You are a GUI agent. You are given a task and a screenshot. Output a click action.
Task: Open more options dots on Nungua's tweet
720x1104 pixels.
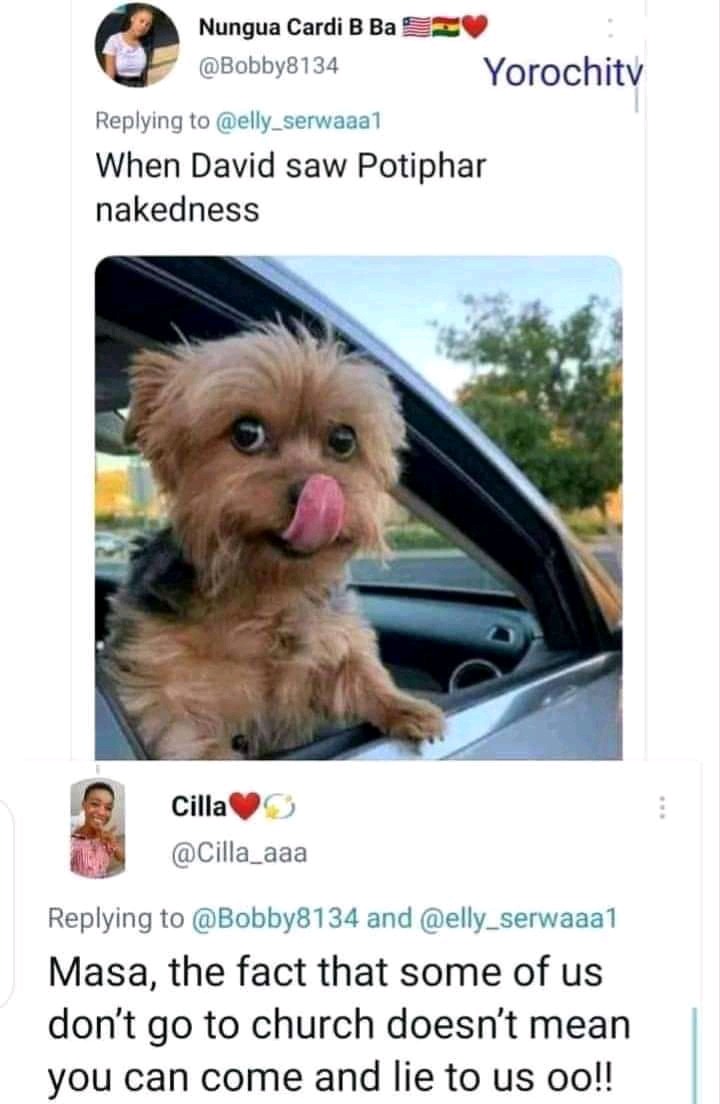click(x=610, y=28)
